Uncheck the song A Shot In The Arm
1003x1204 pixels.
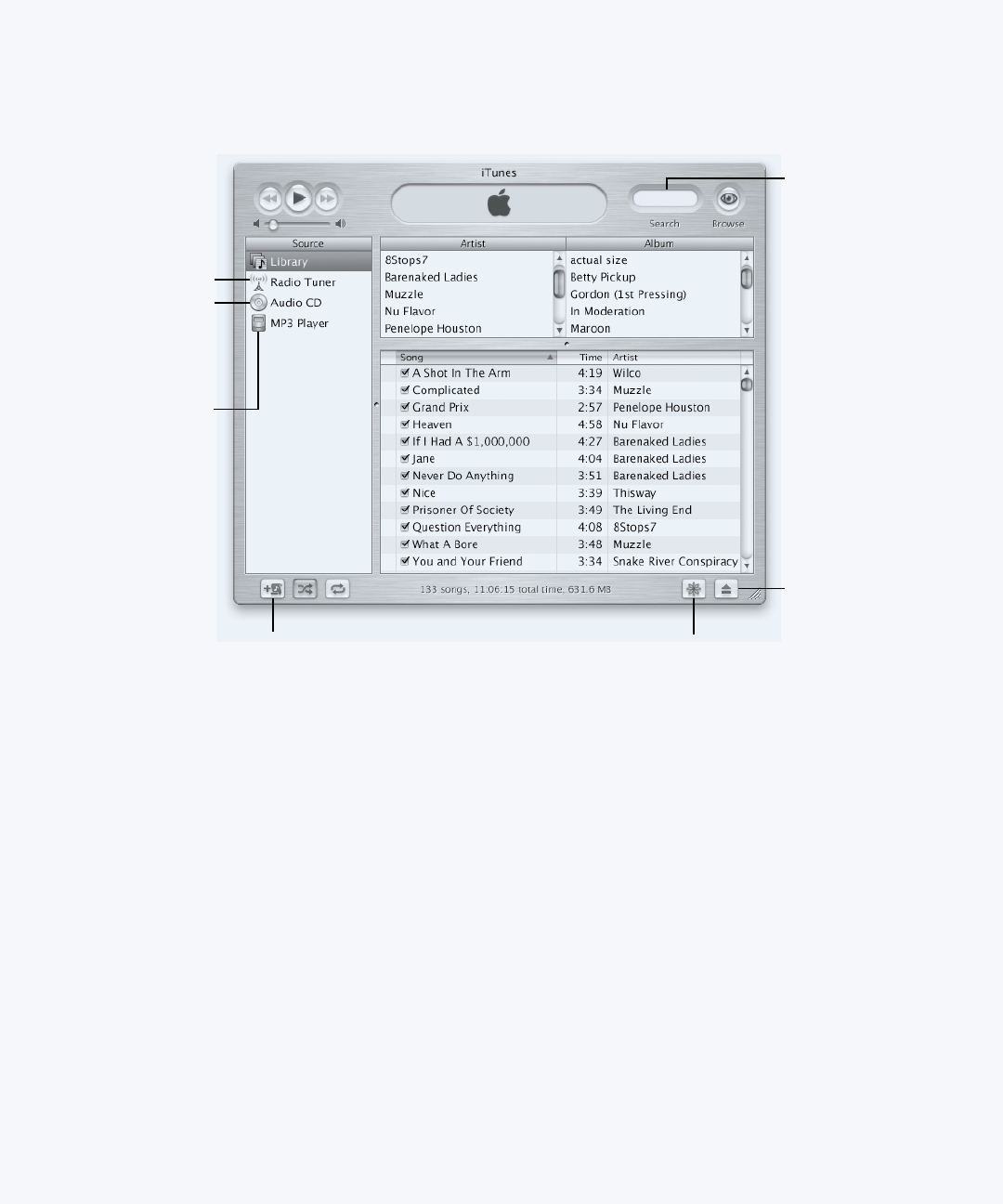click(x=405, y=373)
